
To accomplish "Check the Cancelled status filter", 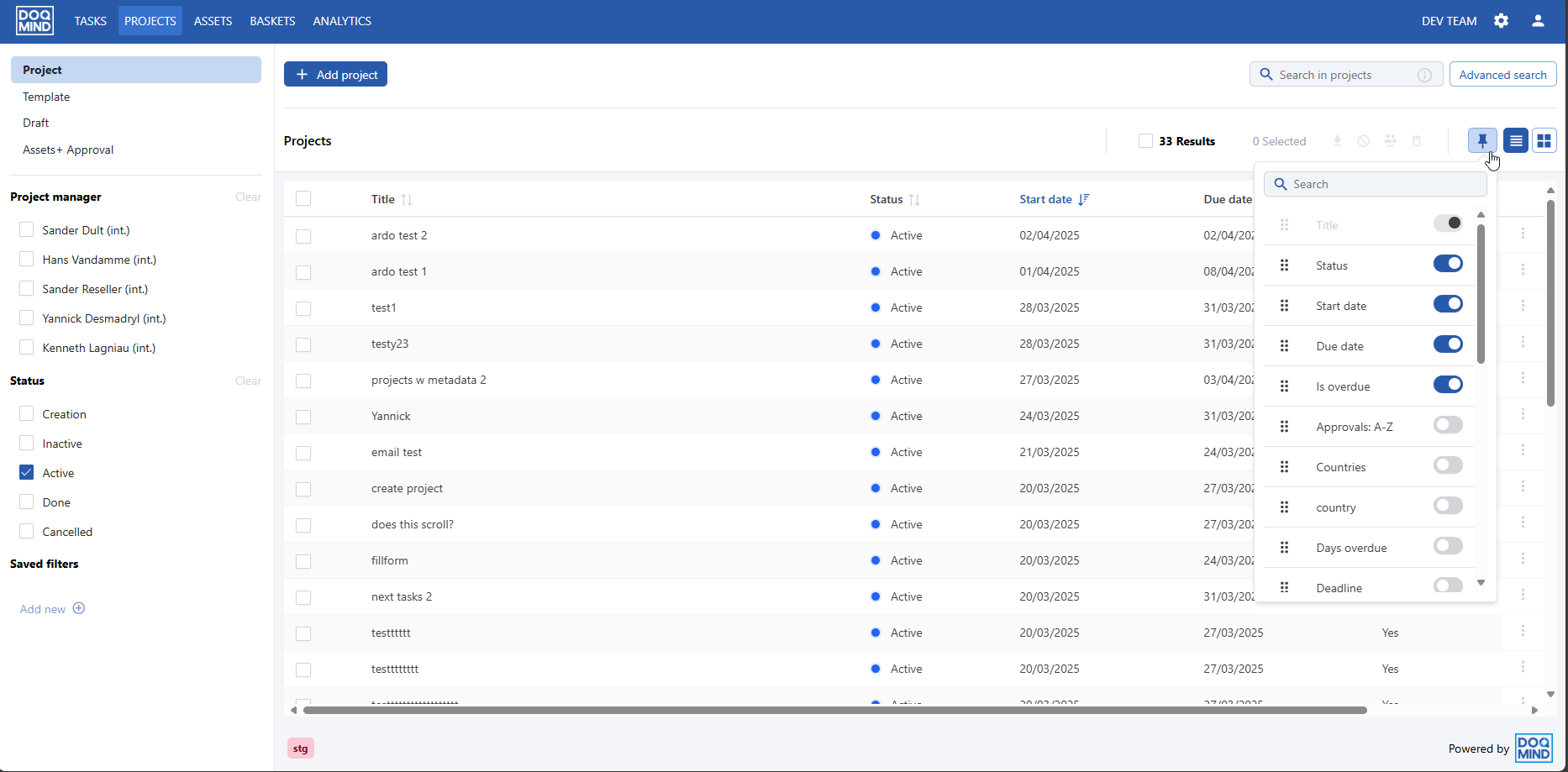I will coord(27,531).
